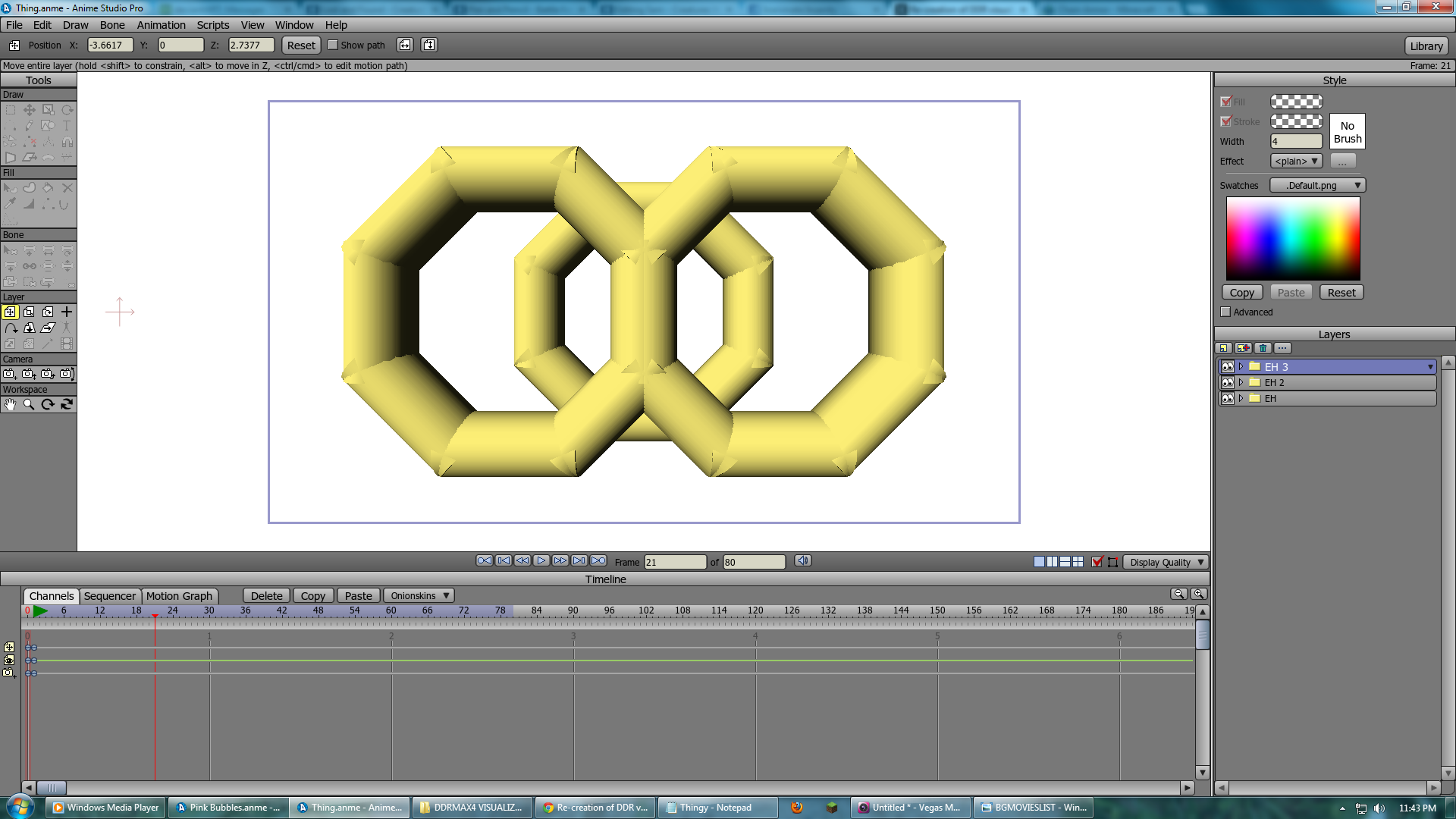The image size is (1456, 819).
Task: Open the Display Quality dropdown
Action: click(x=1166, y=562)
